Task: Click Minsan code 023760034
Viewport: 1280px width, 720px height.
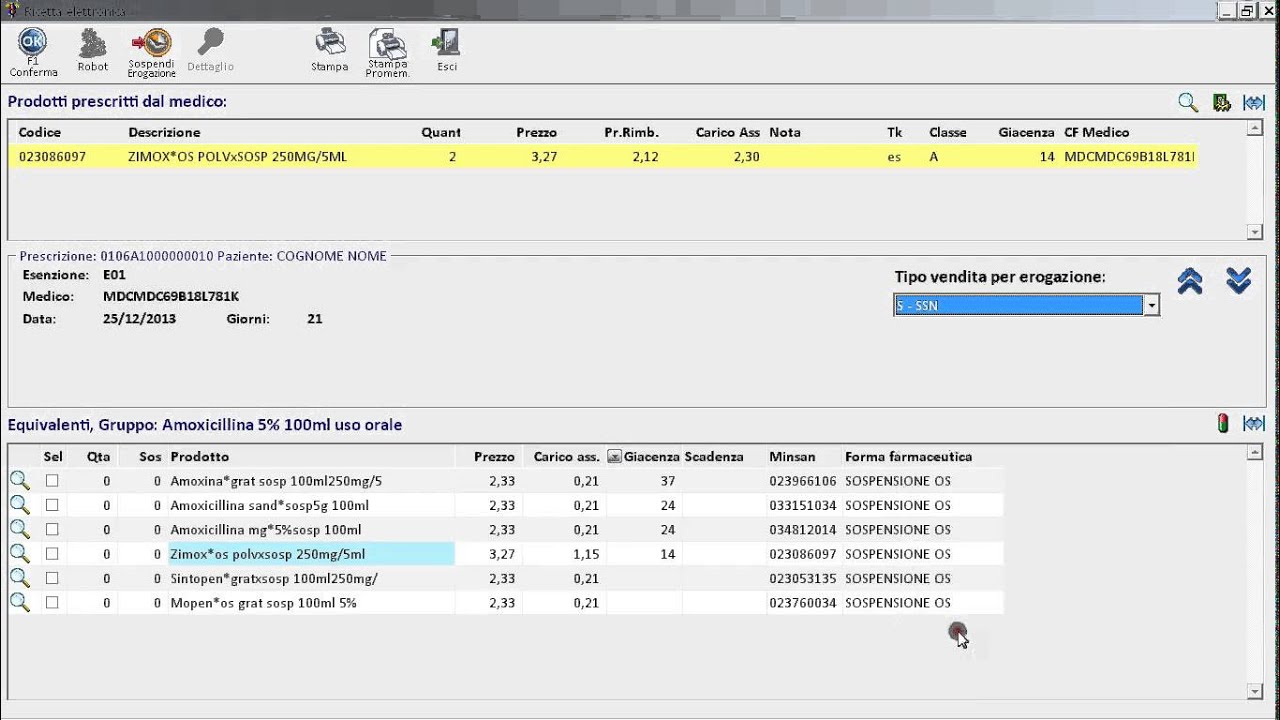Action: point(802,602)
